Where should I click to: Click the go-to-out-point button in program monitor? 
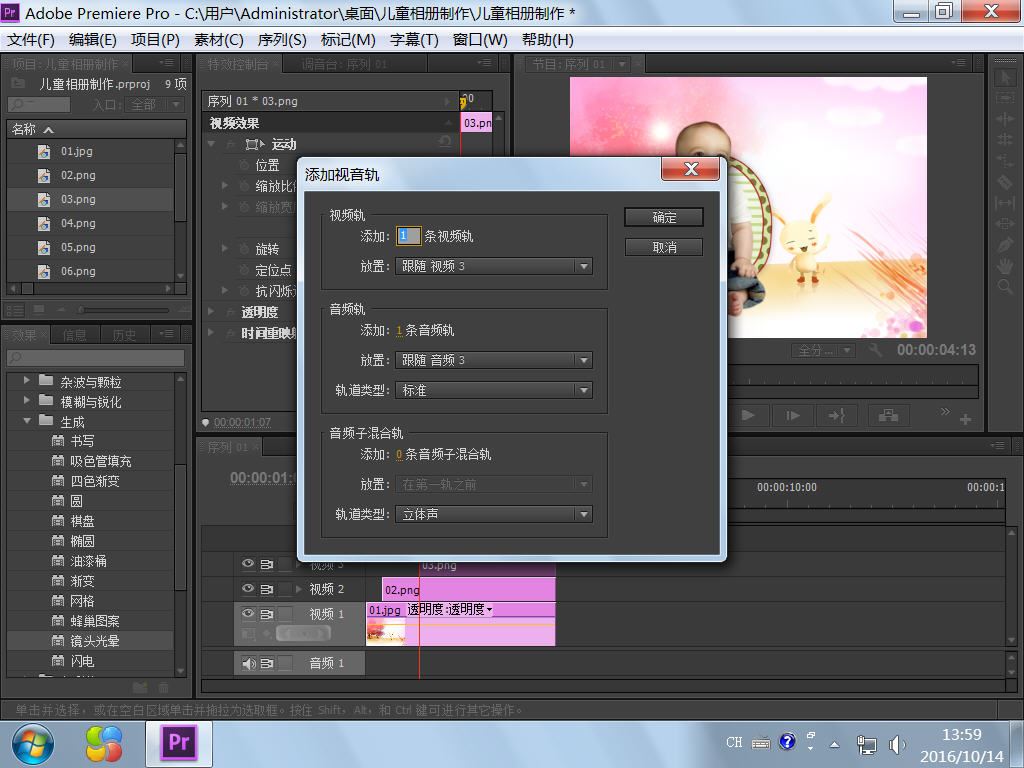coord(837,415)
